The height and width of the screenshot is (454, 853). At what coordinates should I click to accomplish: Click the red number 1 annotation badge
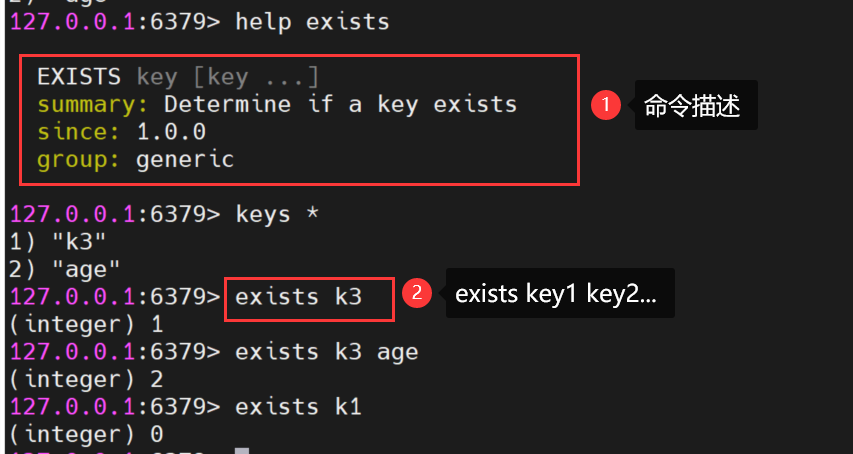click(605, 104)
